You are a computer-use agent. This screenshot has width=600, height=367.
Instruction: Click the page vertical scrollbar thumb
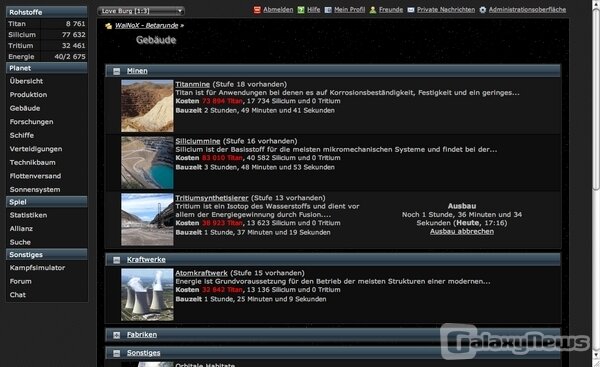(596, 98)
